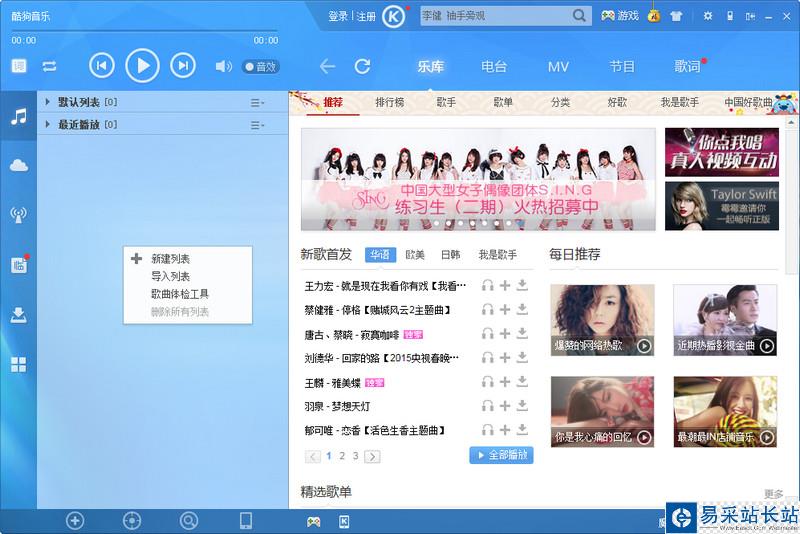Mute the volume speaker icon

pyautogui.click(x=223, y=66)
